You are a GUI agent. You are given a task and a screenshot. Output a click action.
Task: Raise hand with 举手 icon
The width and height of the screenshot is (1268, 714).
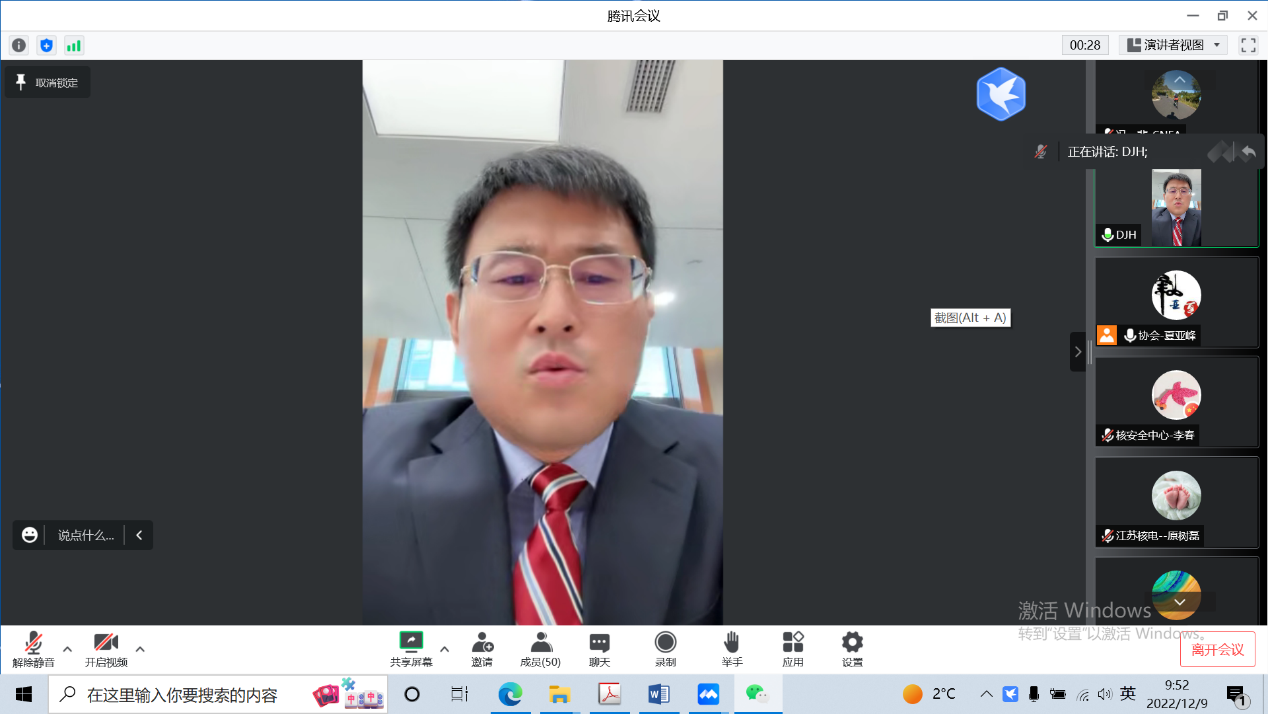tap(732, 648)
